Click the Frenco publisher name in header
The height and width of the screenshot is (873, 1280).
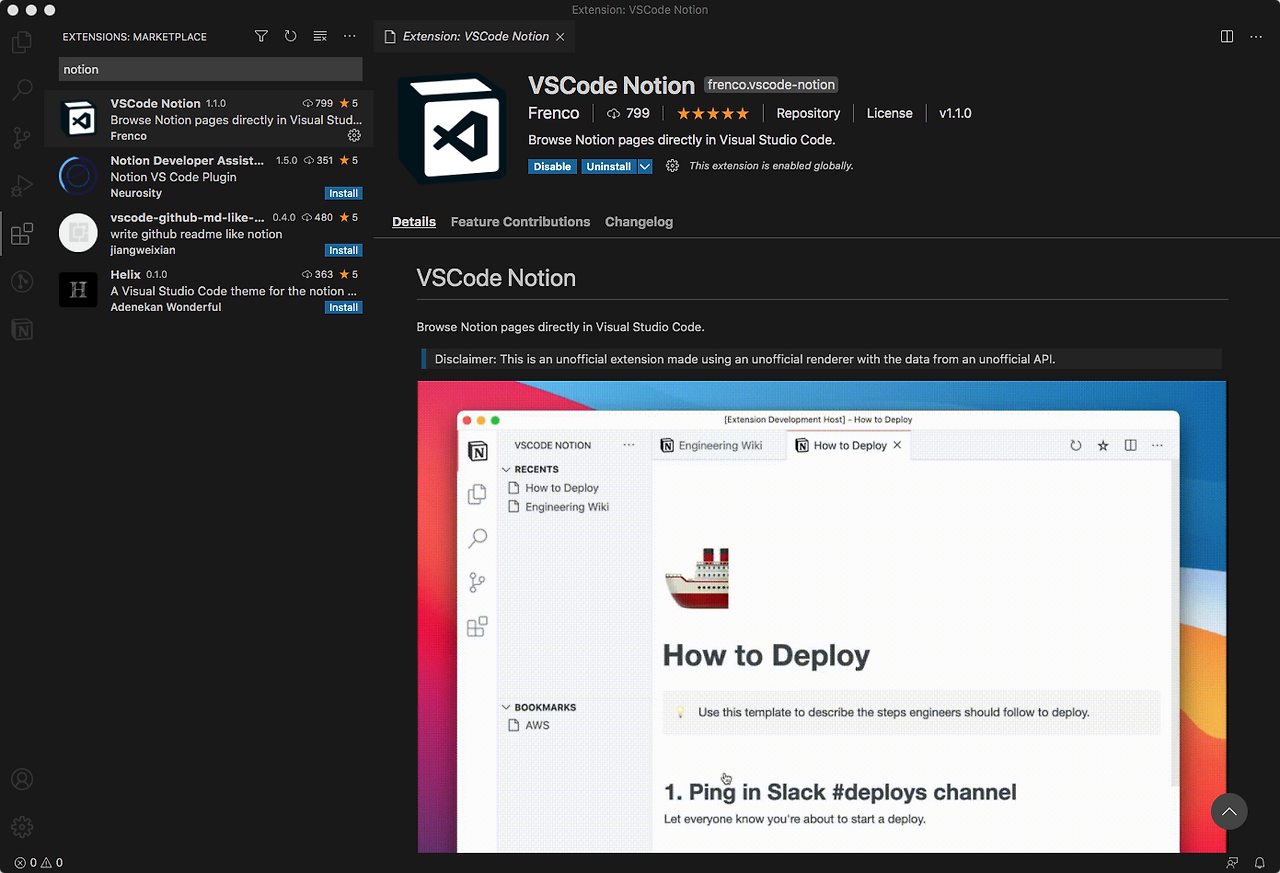554,113
